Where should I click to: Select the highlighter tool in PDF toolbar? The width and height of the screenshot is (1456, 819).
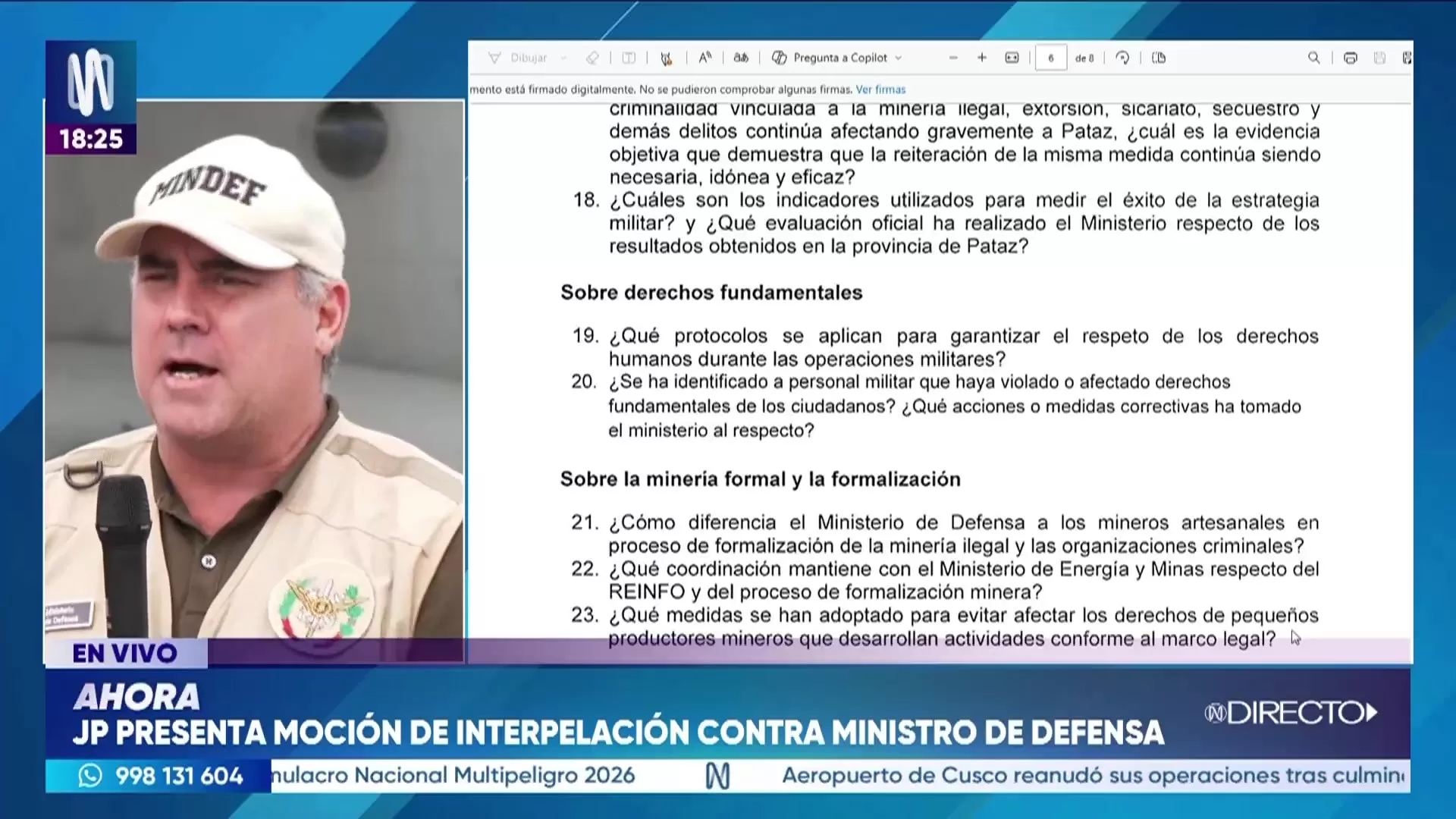667,58
